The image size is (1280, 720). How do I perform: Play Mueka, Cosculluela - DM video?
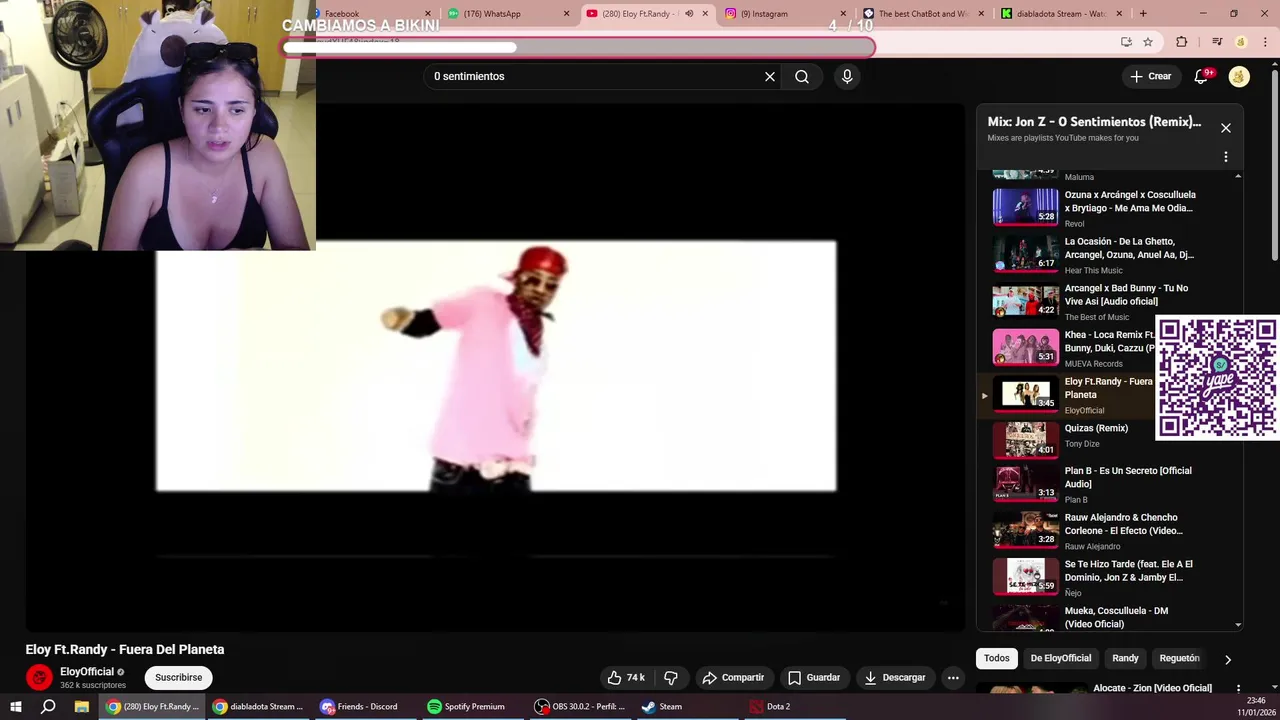1110,617
